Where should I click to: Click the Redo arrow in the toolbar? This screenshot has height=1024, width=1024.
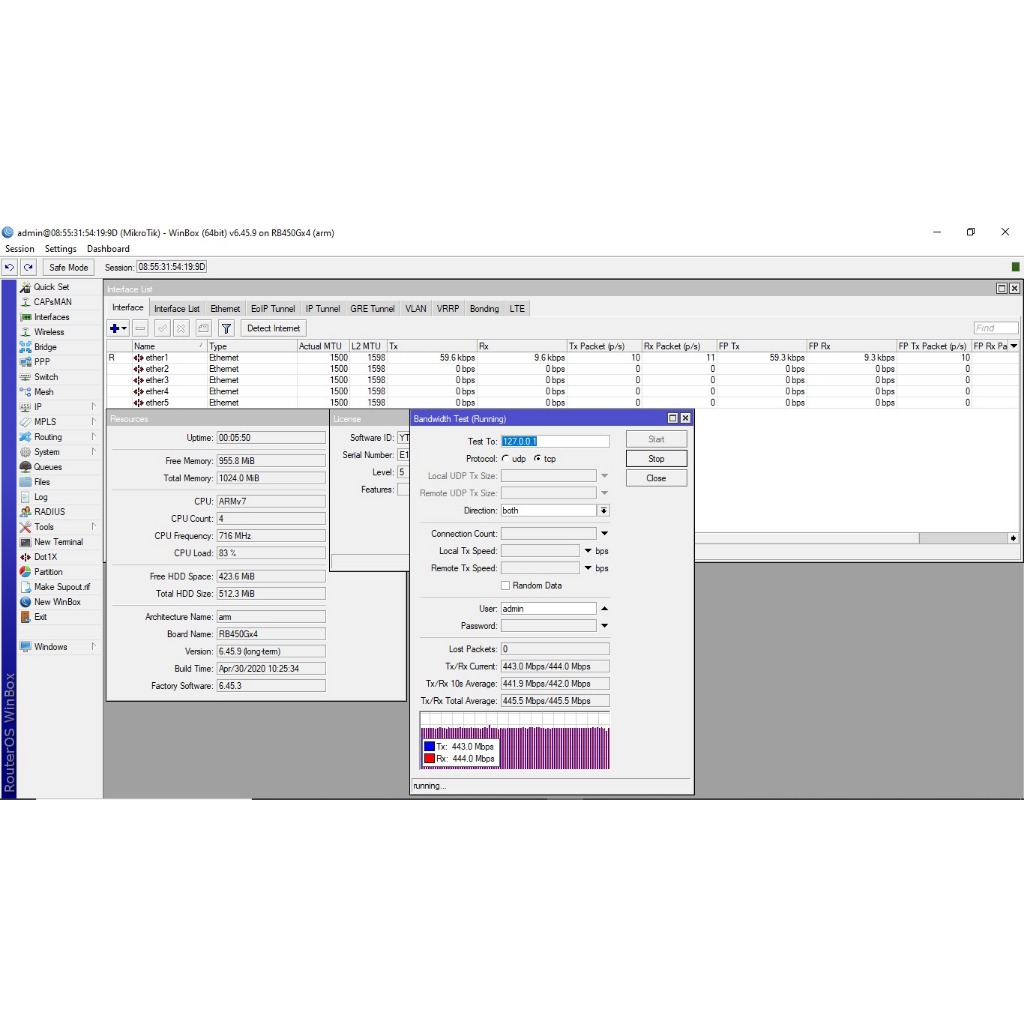click(29, 267)
